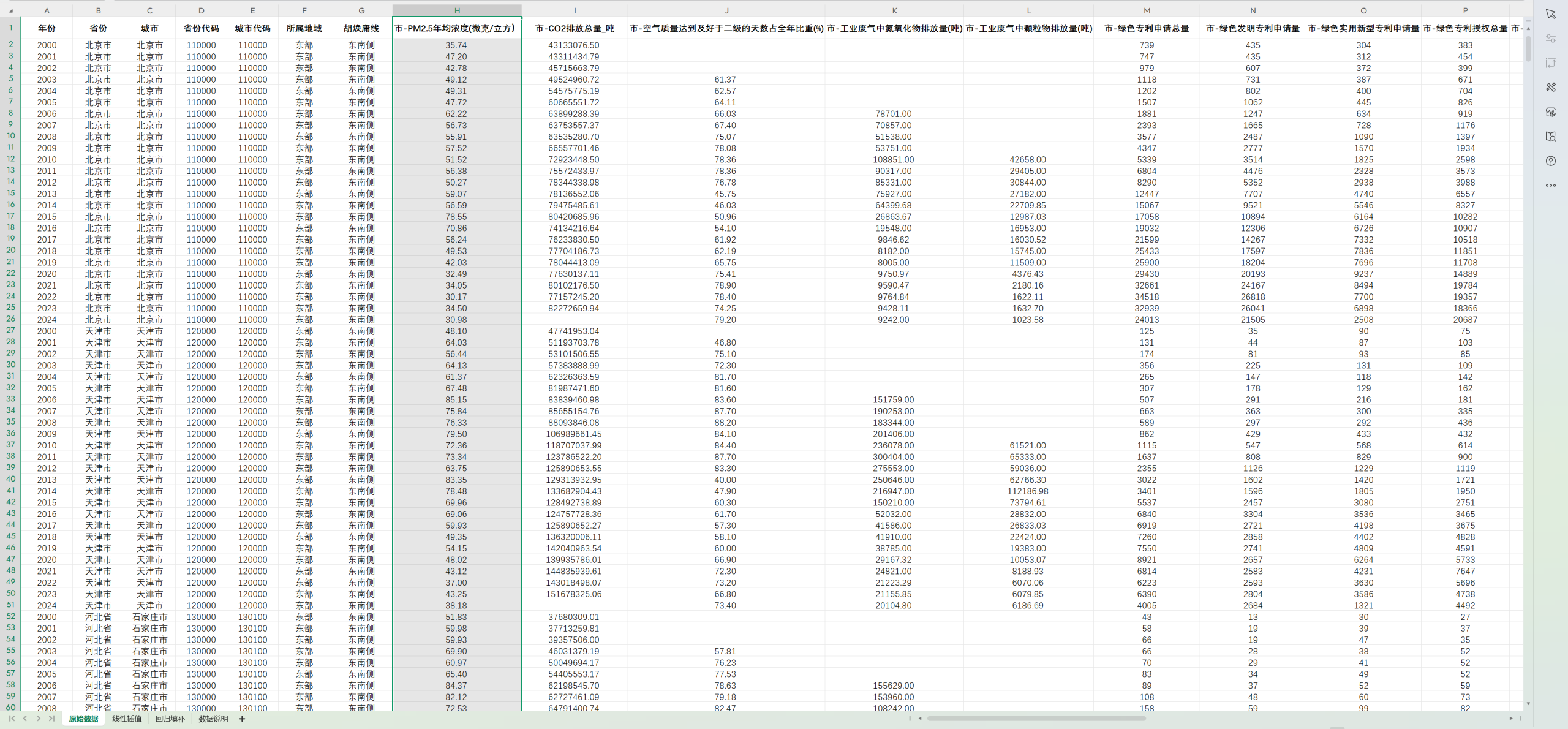Open the book search sidebar icon
Image resolution: width=1568 pixels, height=729 pixels.
pyautogui.click(x=1550, y=137)
